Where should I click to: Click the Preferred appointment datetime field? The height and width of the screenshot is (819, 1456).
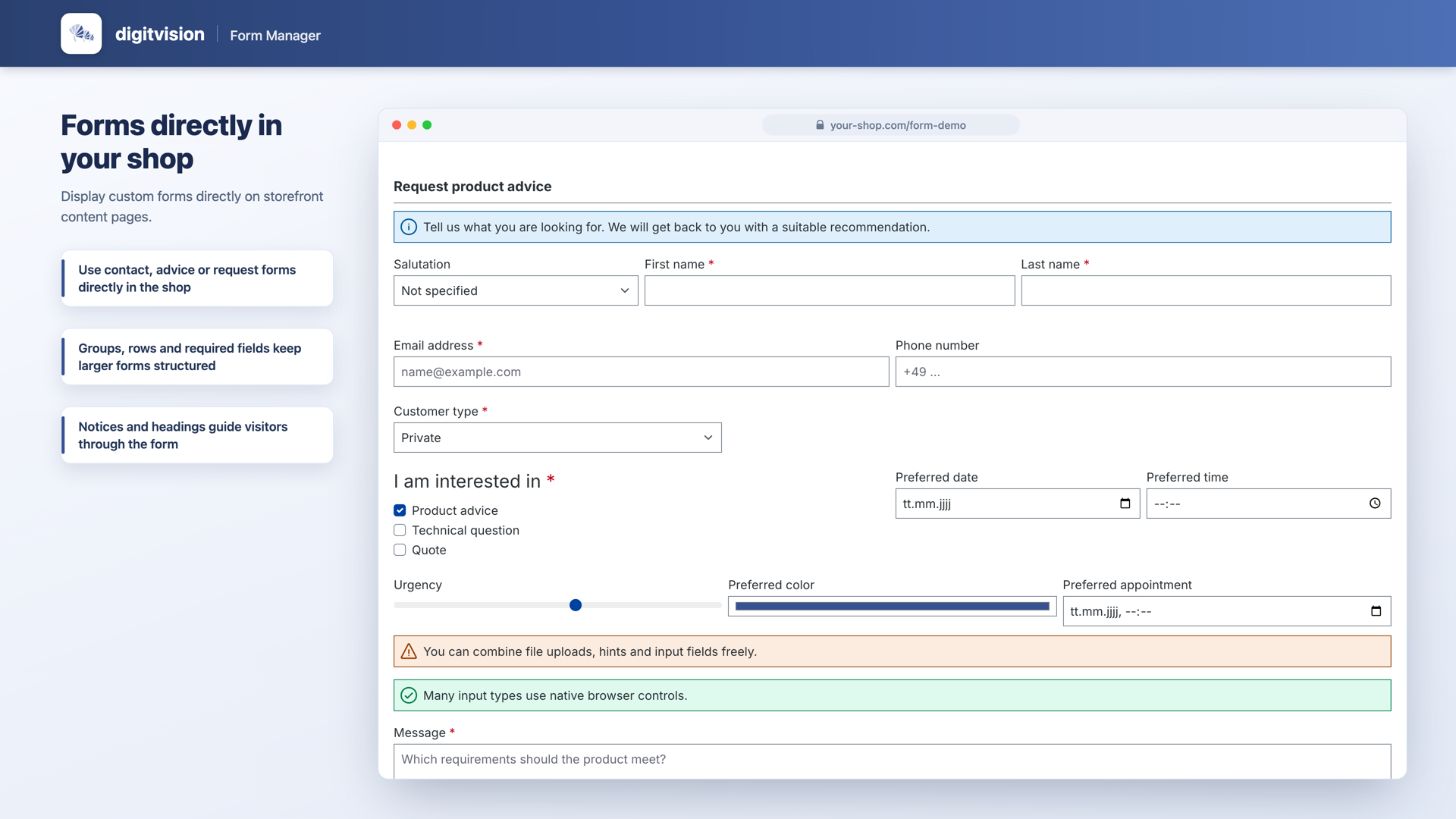1226,611
